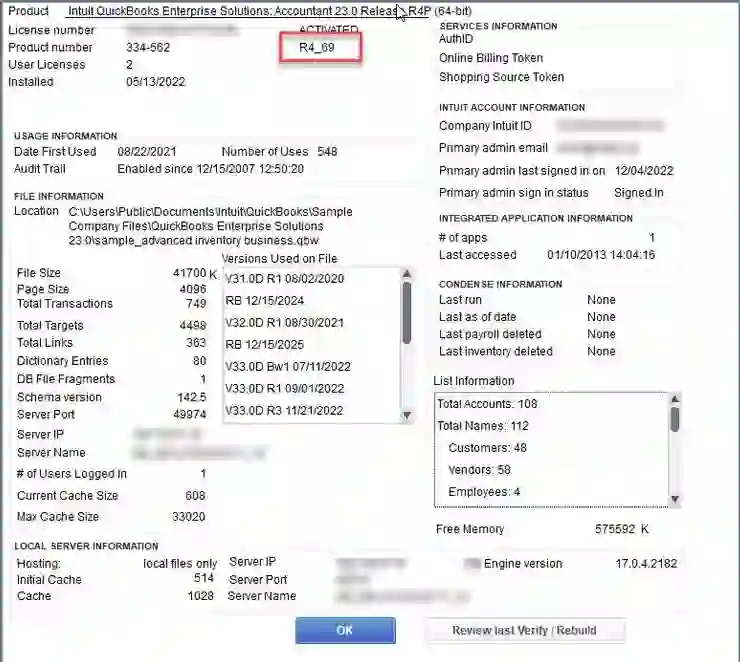Click Customers: 48 list entry
Viewport: 740px width, 662px height.
click(488, 448)
